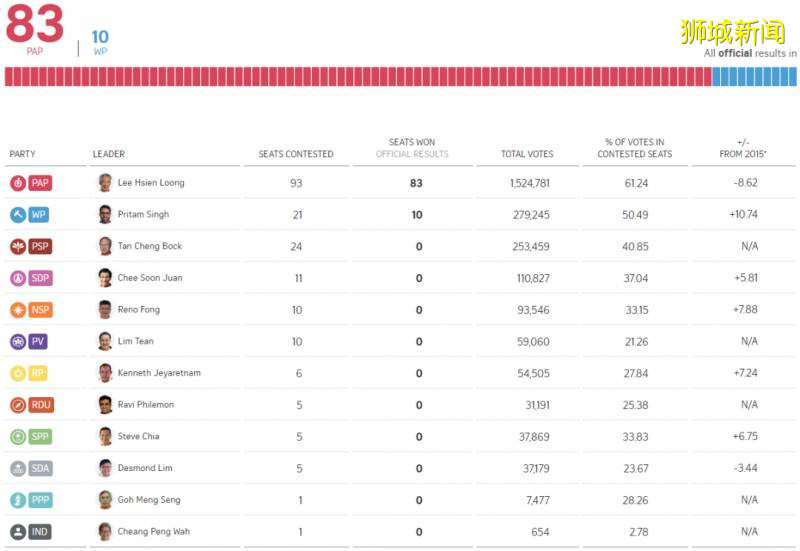
Task: Open Lee Hsien Loong's portrait thumbnail
Action: click(105, 183)
